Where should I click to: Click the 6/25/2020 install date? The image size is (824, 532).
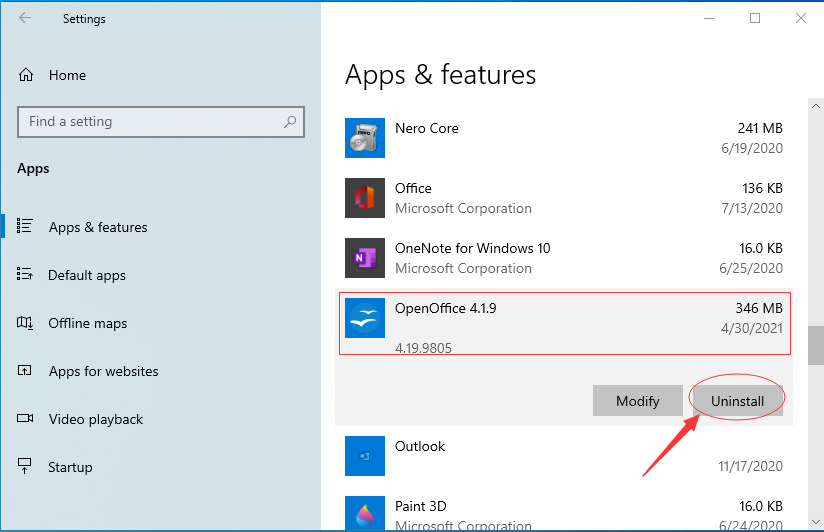tap(751, 268)
